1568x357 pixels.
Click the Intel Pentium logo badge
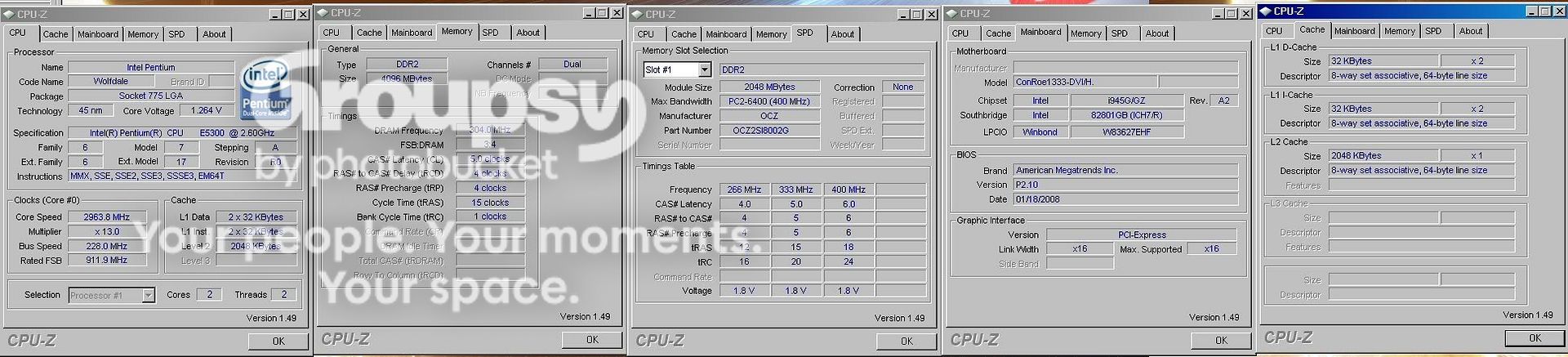tap(266, 88)
